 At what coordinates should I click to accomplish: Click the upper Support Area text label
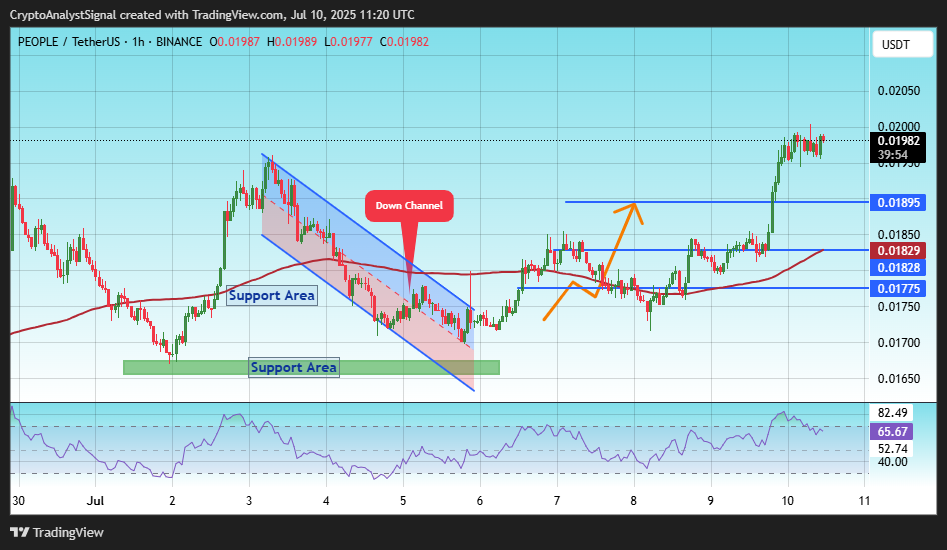pos(272,296)
